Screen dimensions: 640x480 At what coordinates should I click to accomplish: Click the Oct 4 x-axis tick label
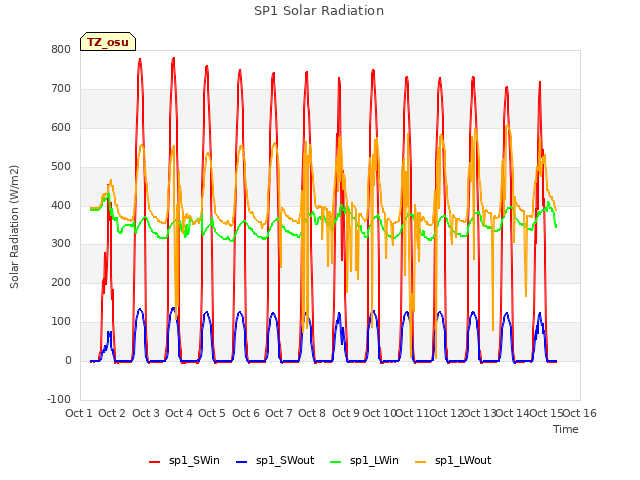179,413
